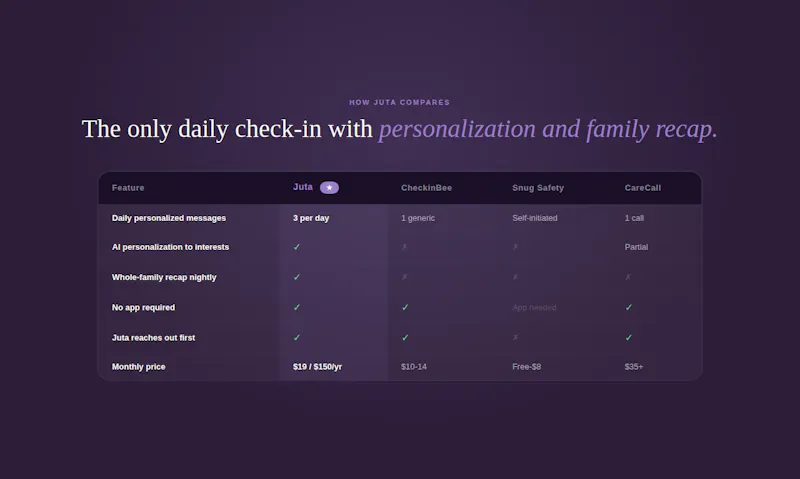Image resolution: width=800 pixels, height=479 pixels.
Task: Click the '$35+' price cell
Action: 634,366
